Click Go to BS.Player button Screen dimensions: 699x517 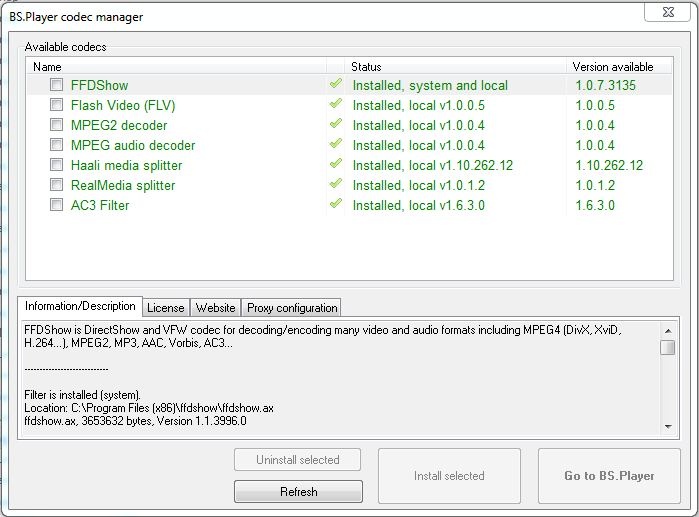609,476
